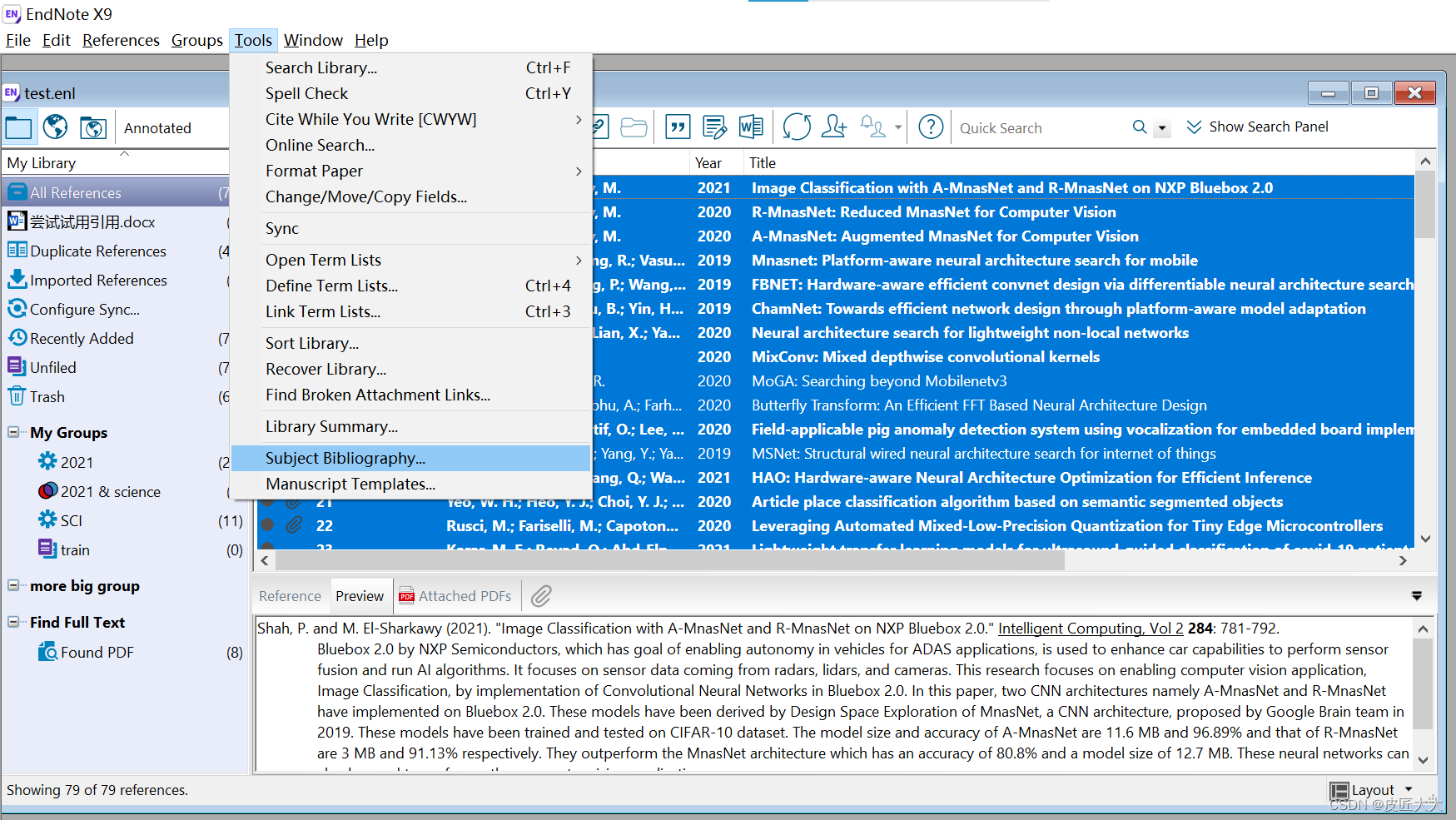Open the Activity Feed dropdown arrow
Image resolution: width=1456 pixels, height=820 pixels.
pyautogui.click(x=897, y=128)
